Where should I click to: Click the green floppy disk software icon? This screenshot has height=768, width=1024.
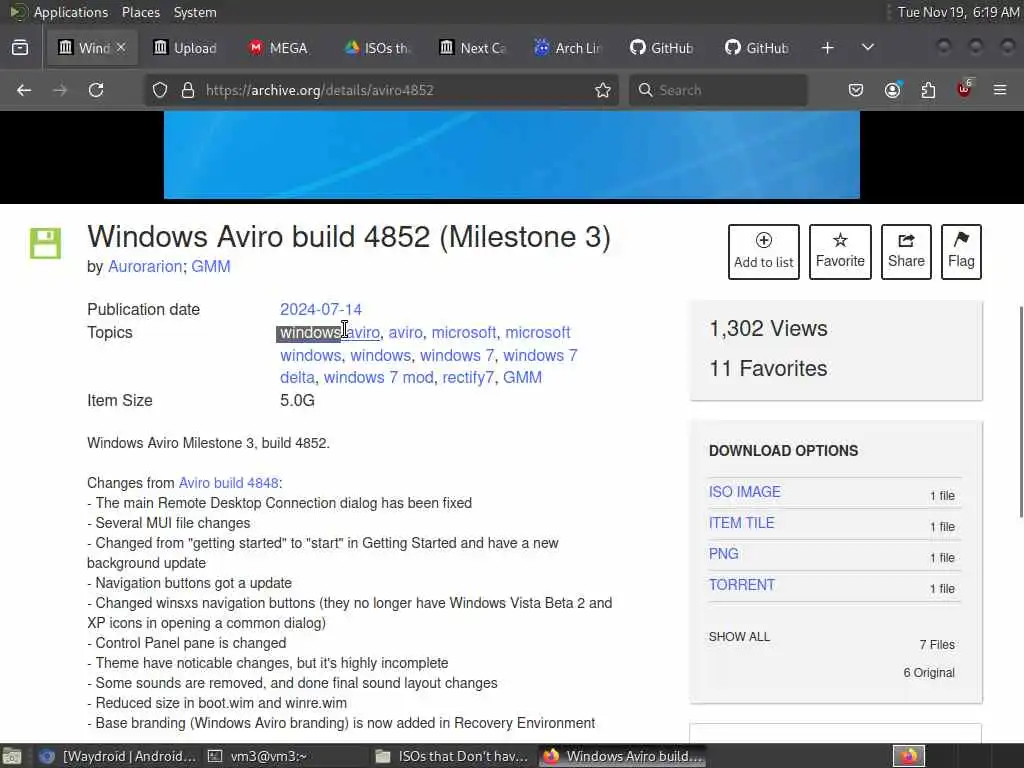pos(45,244)
